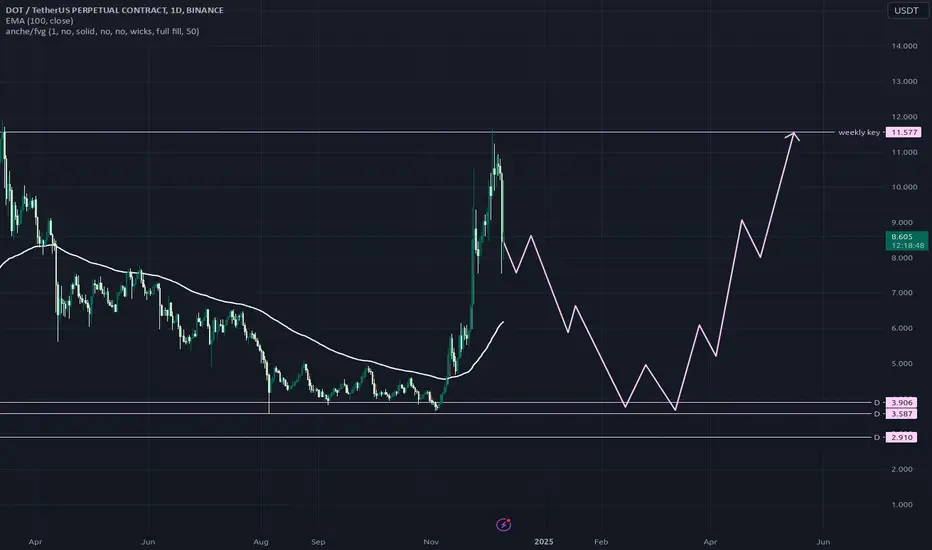The image size is (932, 550).
Task: Select the EMA (100, close) indicator label
Action: tap(39, 21)
